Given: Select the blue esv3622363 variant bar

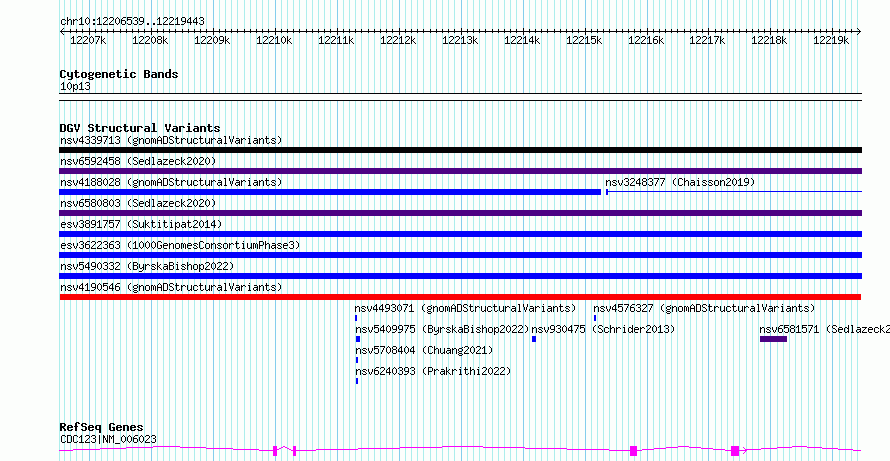Looking at the screenshot, I should [x=460, y=255].
